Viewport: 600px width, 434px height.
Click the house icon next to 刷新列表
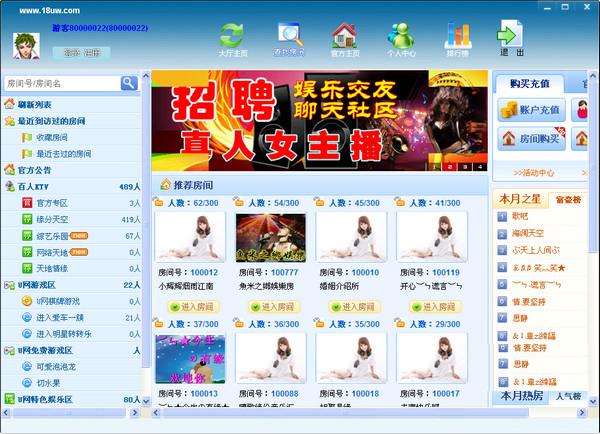click(x=10, y=104)
